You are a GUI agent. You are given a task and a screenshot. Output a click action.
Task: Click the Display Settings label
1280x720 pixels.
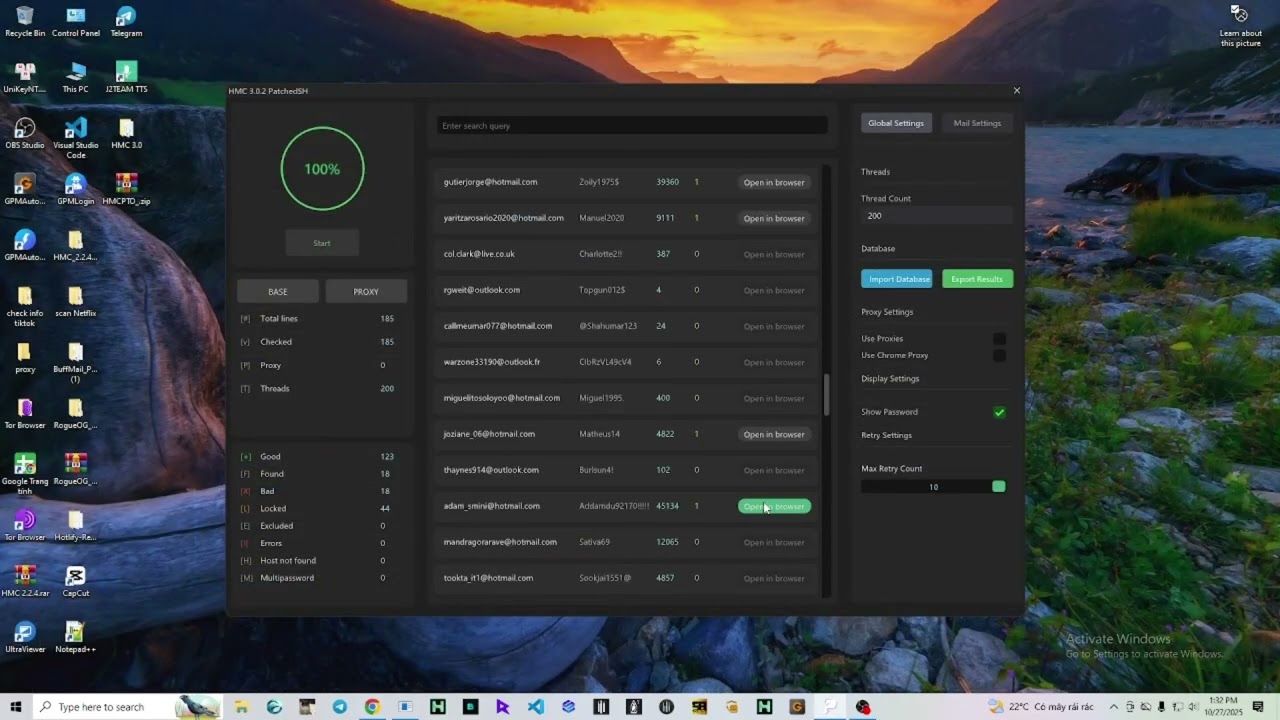[x=890, y=379]
